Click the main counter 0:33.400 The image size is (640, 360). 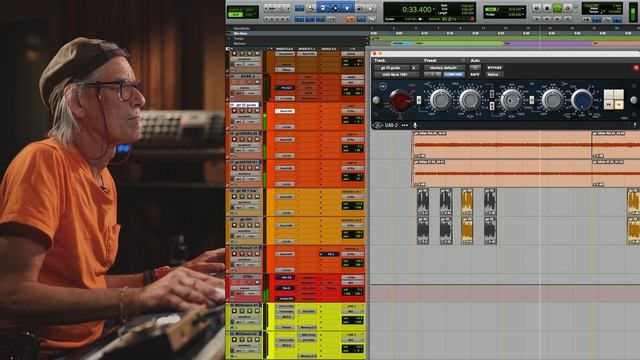point(416,9)
